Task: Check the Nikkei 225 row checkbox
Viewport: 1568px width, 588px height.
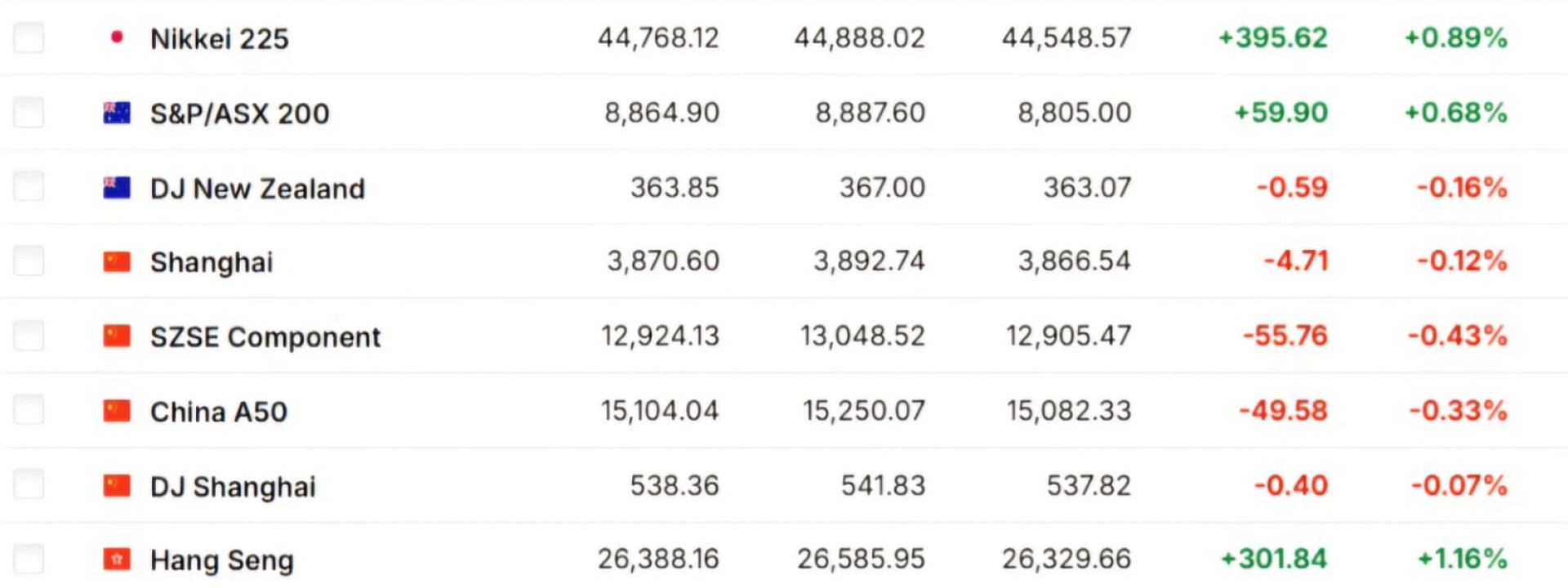Action: click(x=29, y=38)
